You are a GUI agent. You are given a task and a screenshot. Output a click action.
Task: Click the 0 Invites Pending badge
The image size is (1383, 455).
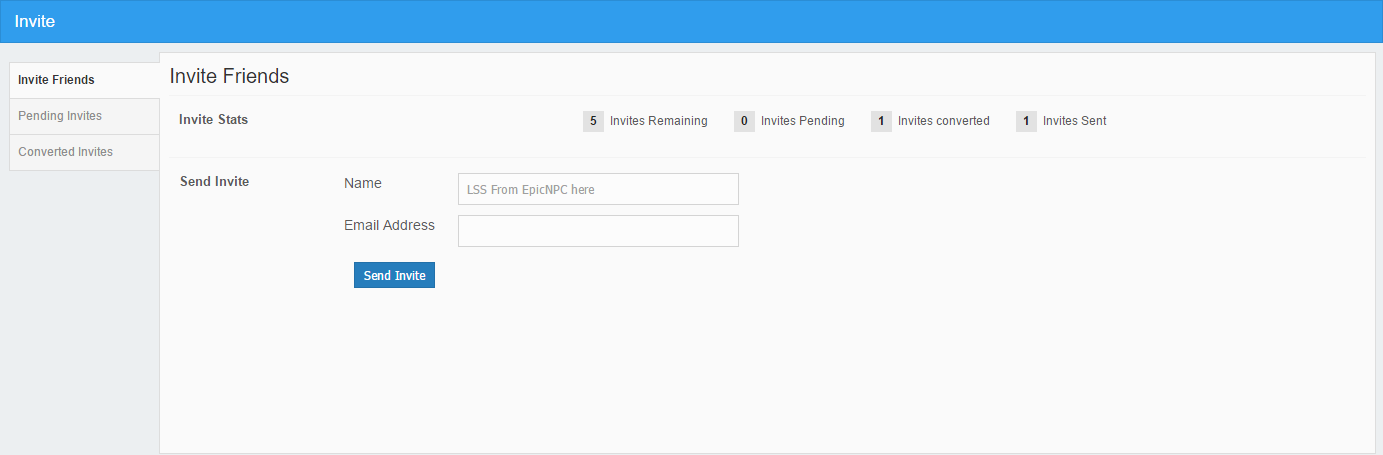click(744, 121)
